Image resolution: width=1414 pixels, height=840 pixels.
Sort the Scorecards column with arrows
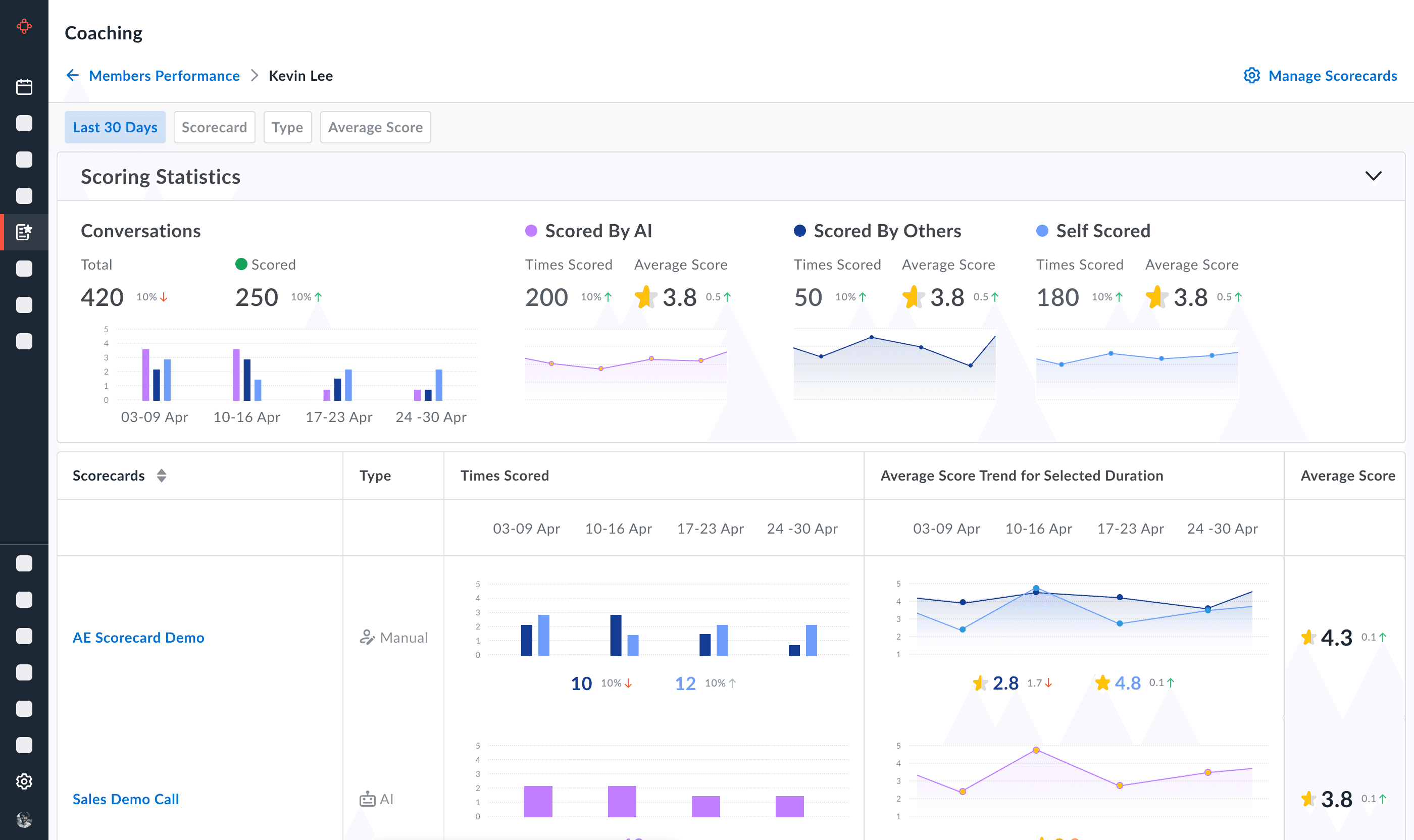162,476
